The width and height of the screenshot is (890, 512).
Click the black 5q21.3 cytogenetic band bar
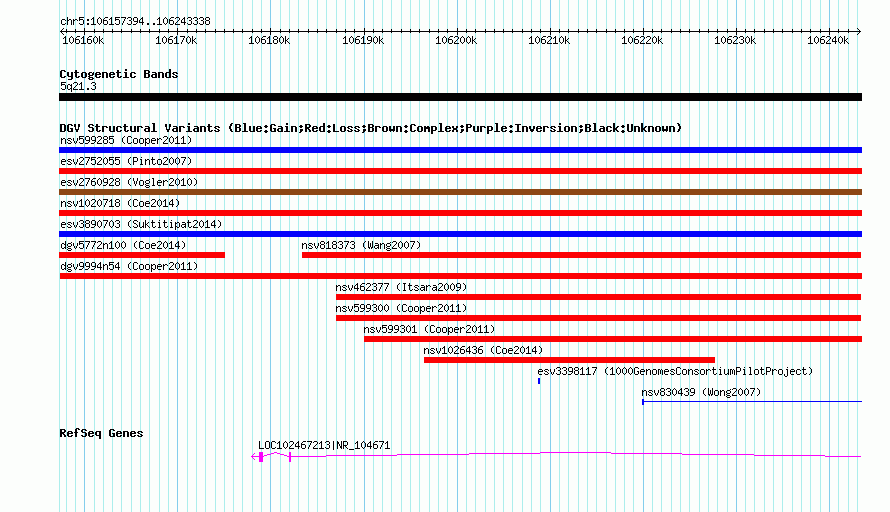coord(460,97)
